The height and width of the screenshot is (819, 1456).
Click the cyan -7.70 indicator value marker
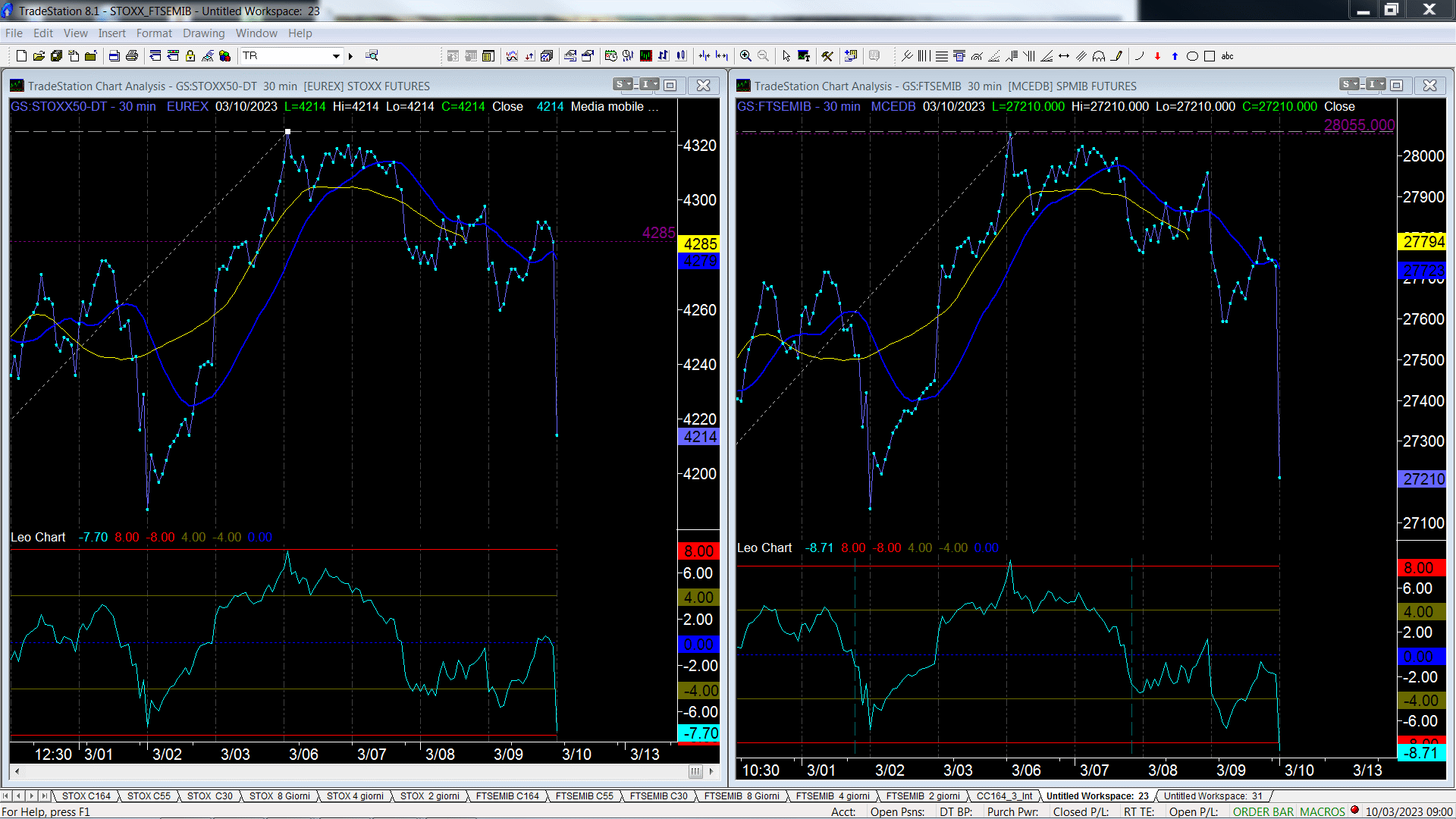pos(698,733)
